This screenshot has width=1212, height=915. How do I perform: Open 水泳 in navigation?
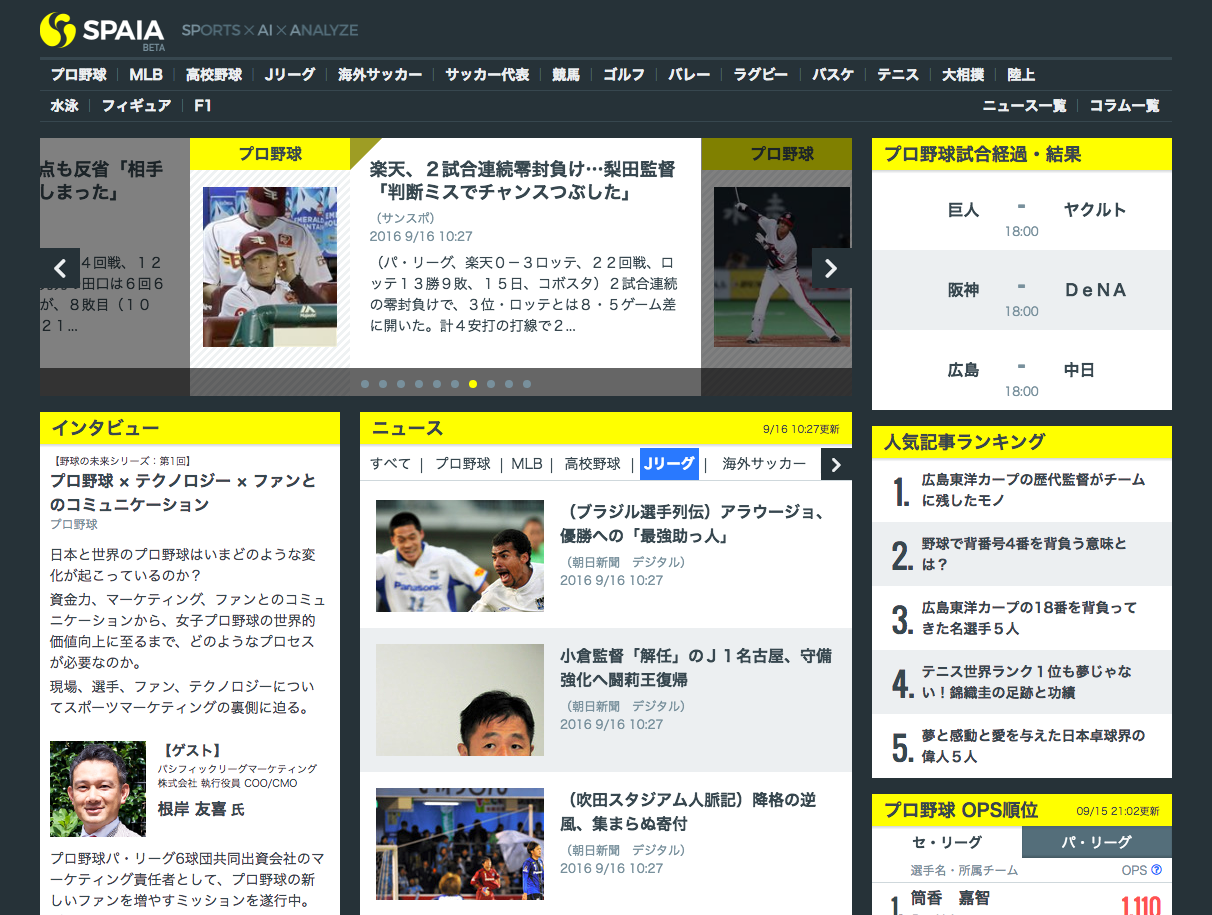64,105
